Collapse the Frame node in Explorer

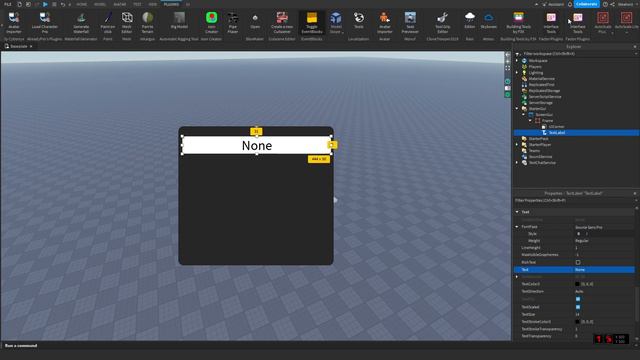coord(531,120)
